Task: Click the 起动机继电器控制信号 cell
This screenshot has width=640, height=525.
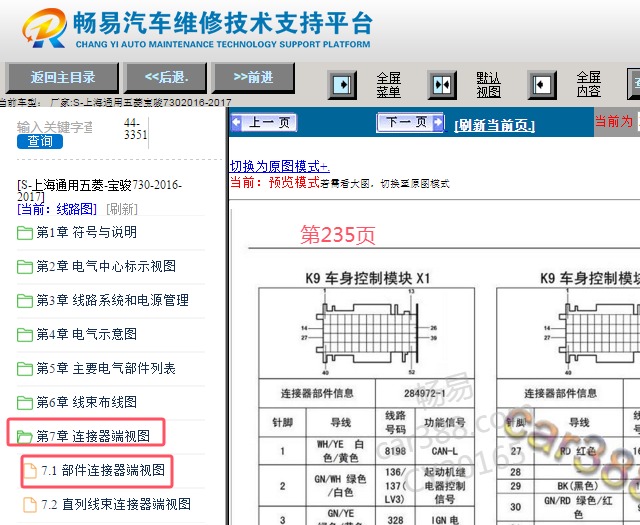Action: (444, 486)
